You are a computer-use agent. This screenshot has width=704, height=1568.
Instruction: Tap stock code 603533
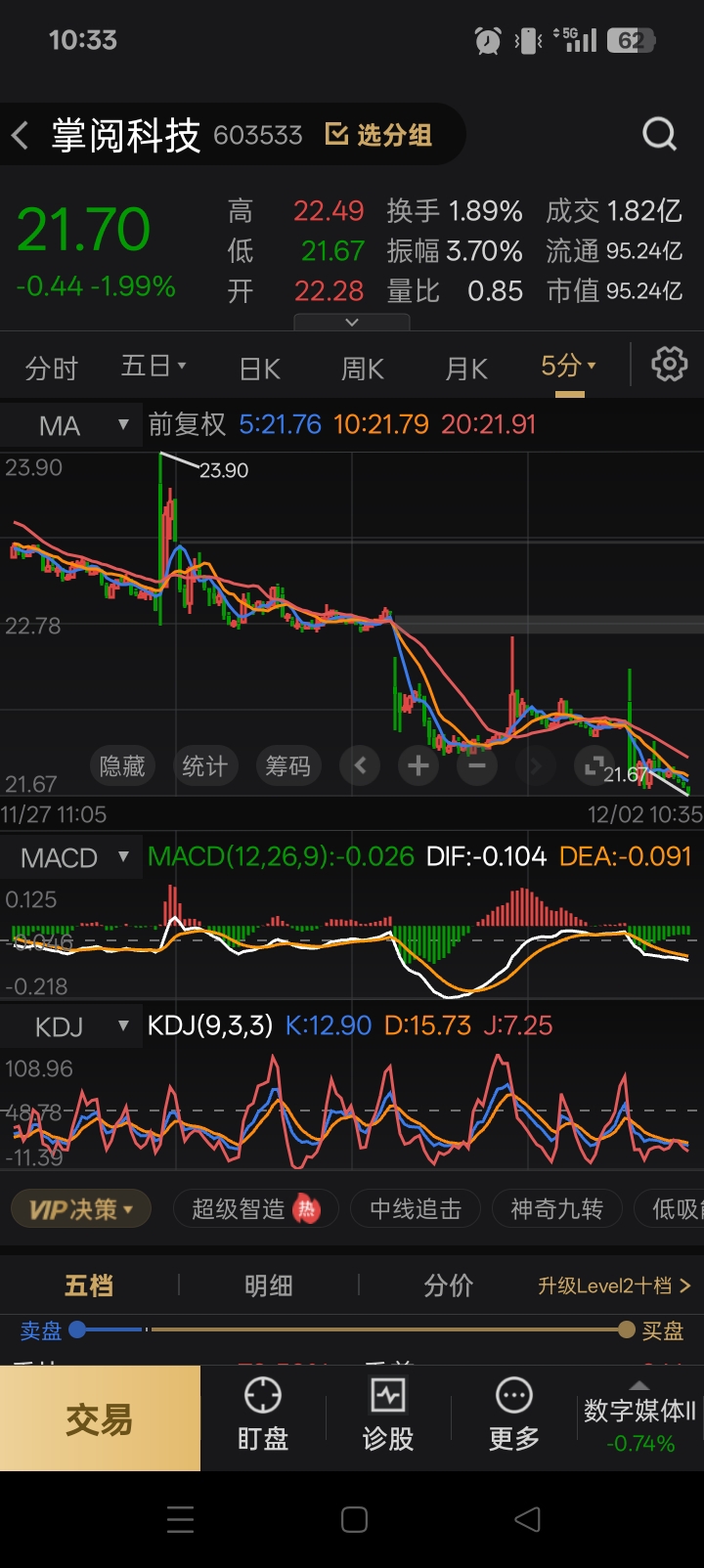[x=258, y=135]
